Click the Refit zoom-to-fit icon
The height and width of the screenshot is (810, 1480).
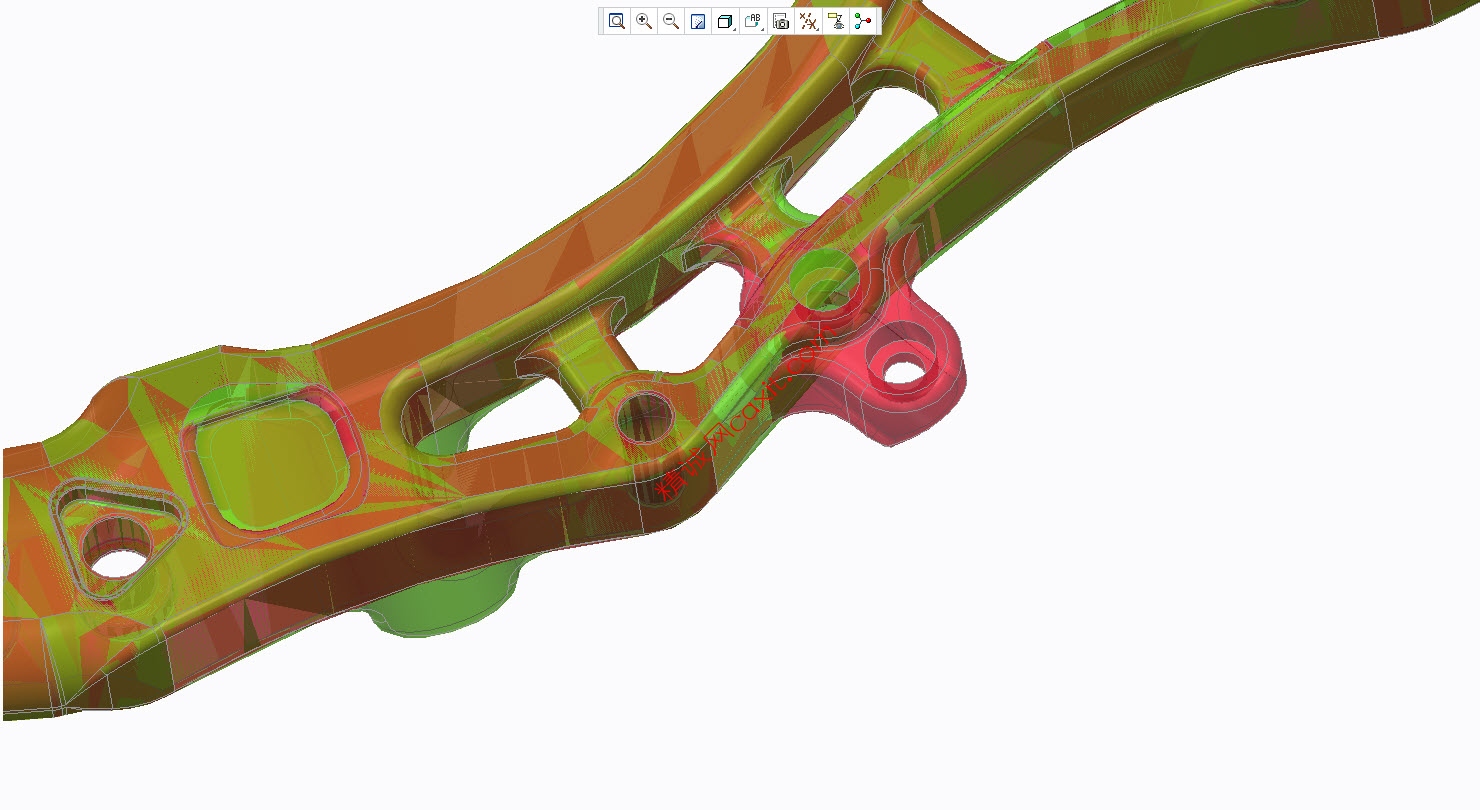coord(617,21)
